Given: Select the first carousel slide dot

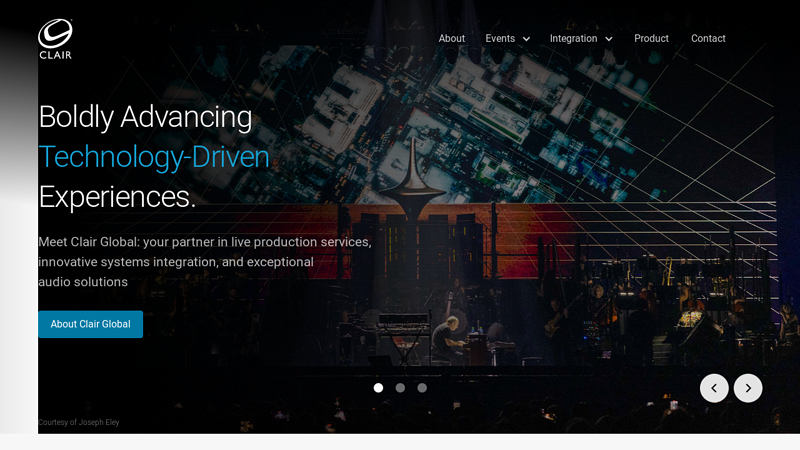Looking at the screenshot, I should click(378, 388).
